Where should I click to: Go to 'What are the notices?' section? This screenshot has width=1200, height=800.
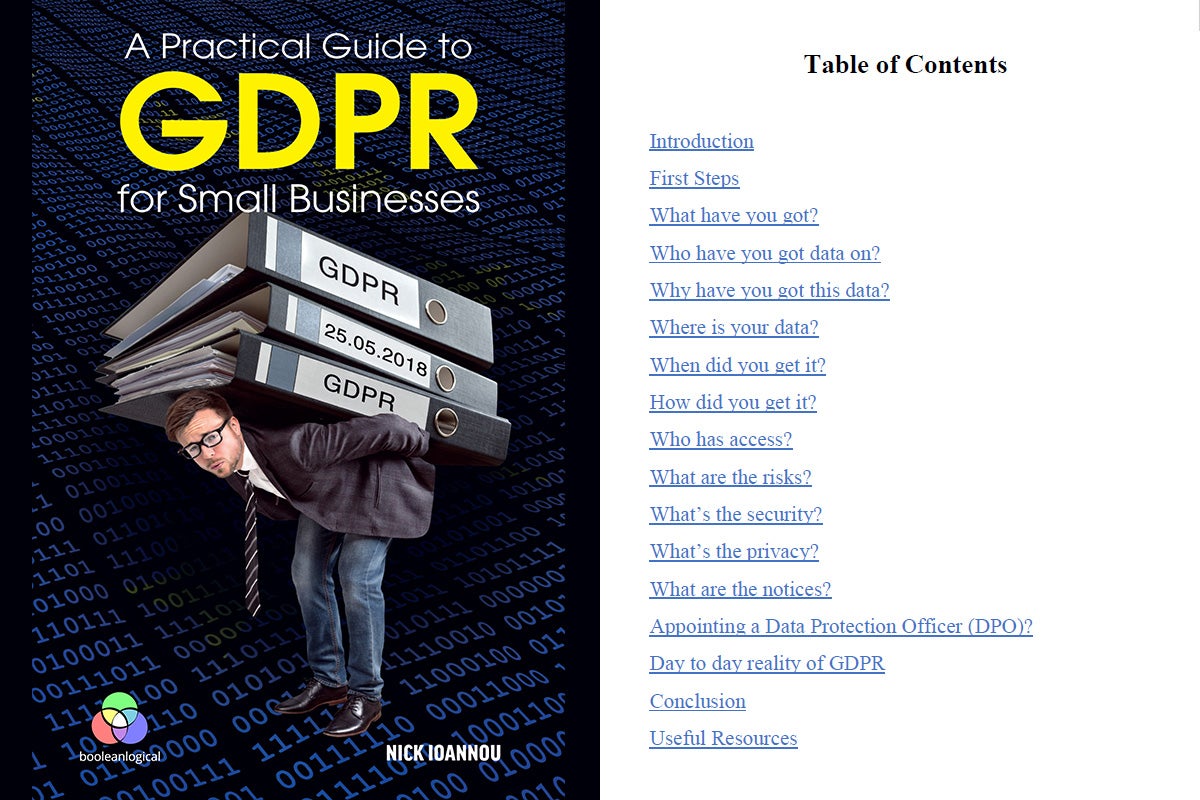[x=740, y=589]
